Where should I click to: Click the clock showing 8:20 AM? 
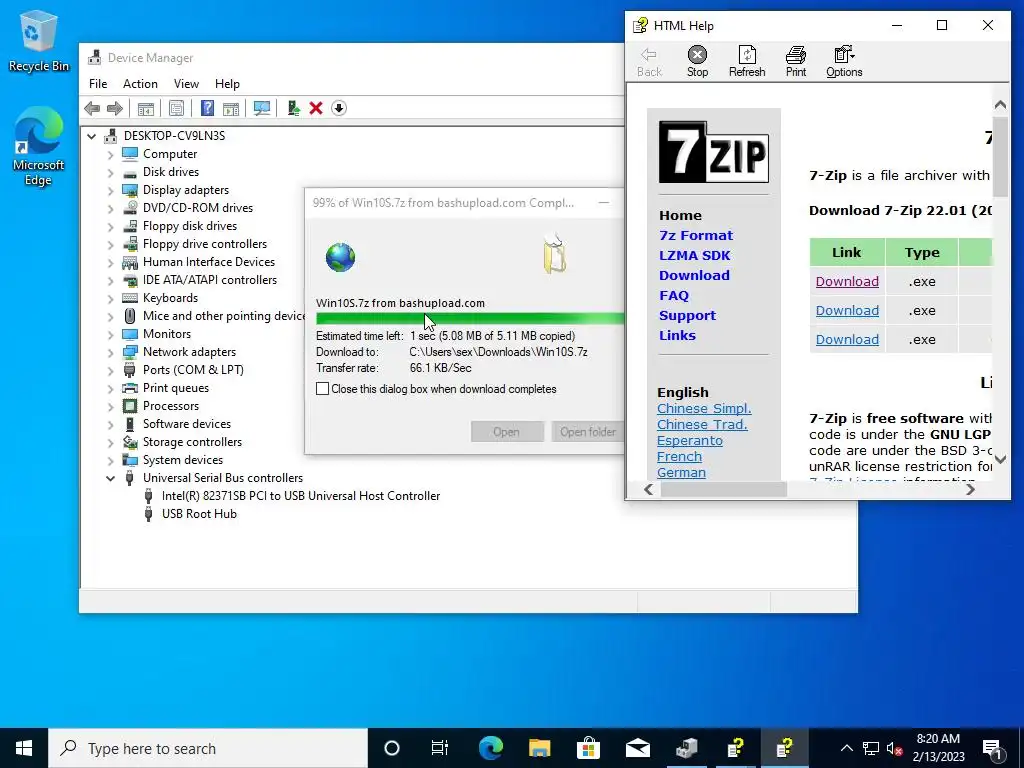tap(938, 739)
